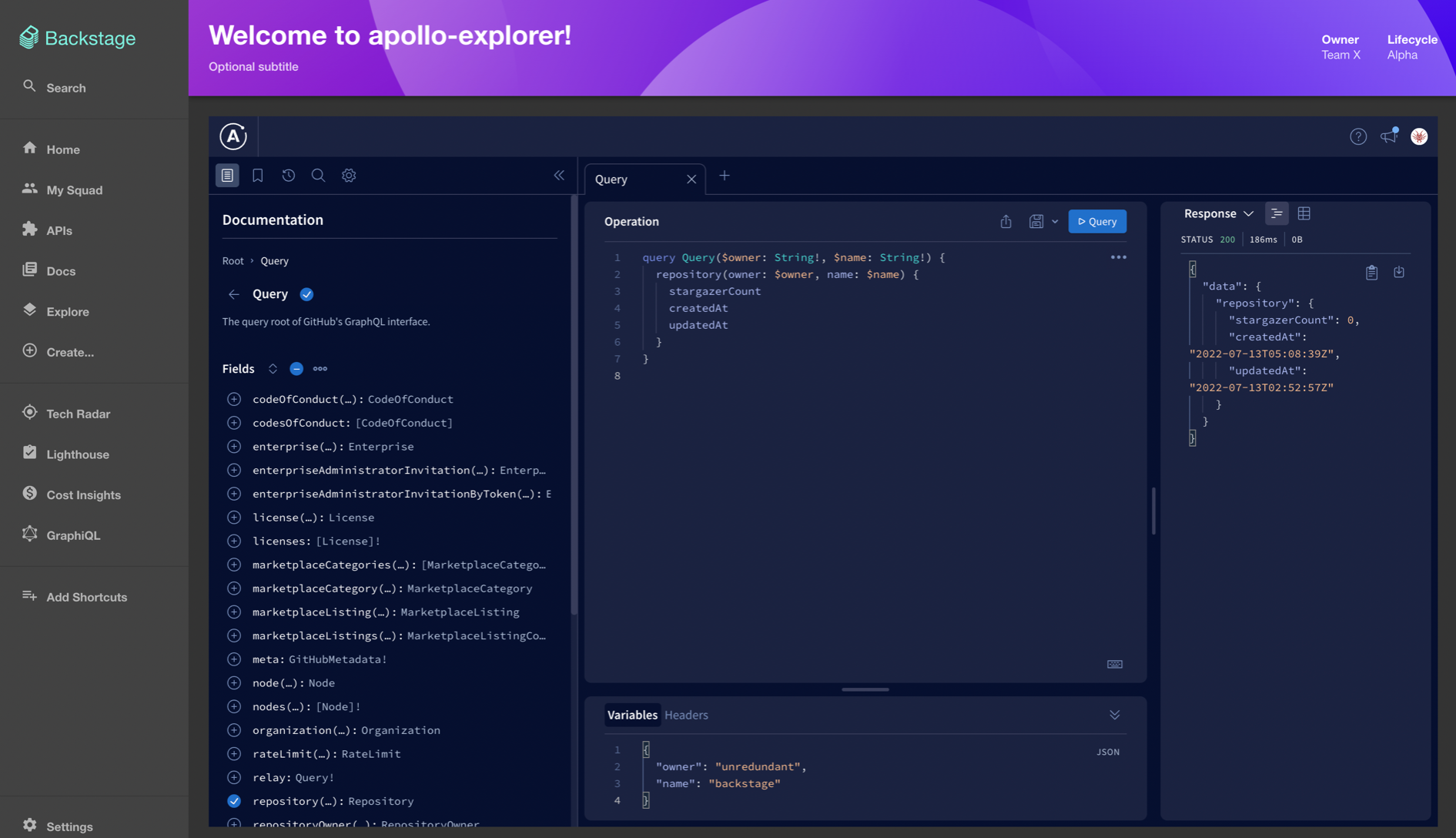Show keyboard shortcuts via keyboard icon

[1114, 664]
